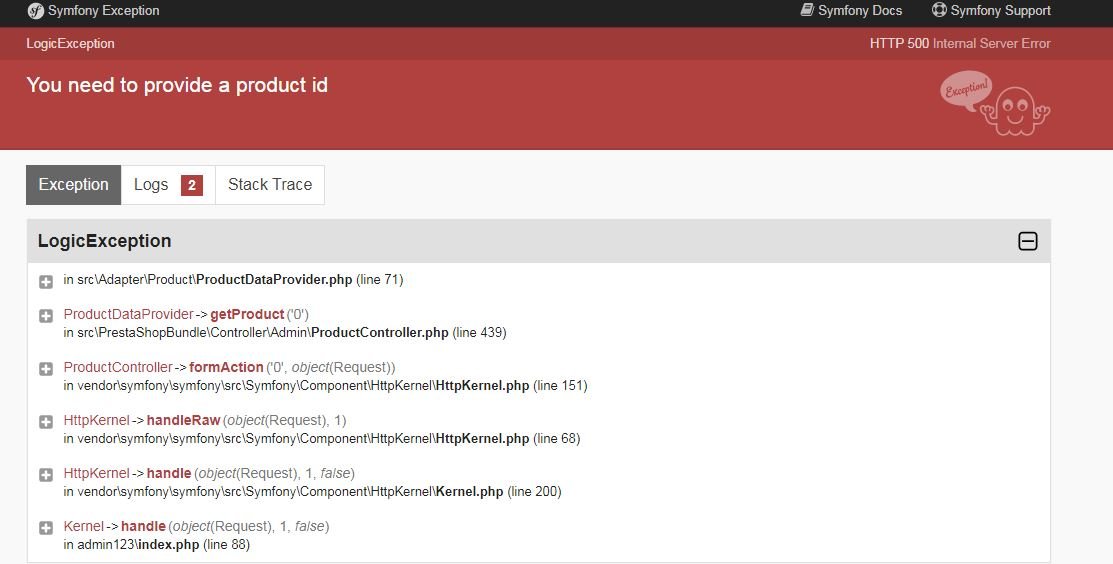Collapse the LogicException panel with minus icon

(1027, 241)
